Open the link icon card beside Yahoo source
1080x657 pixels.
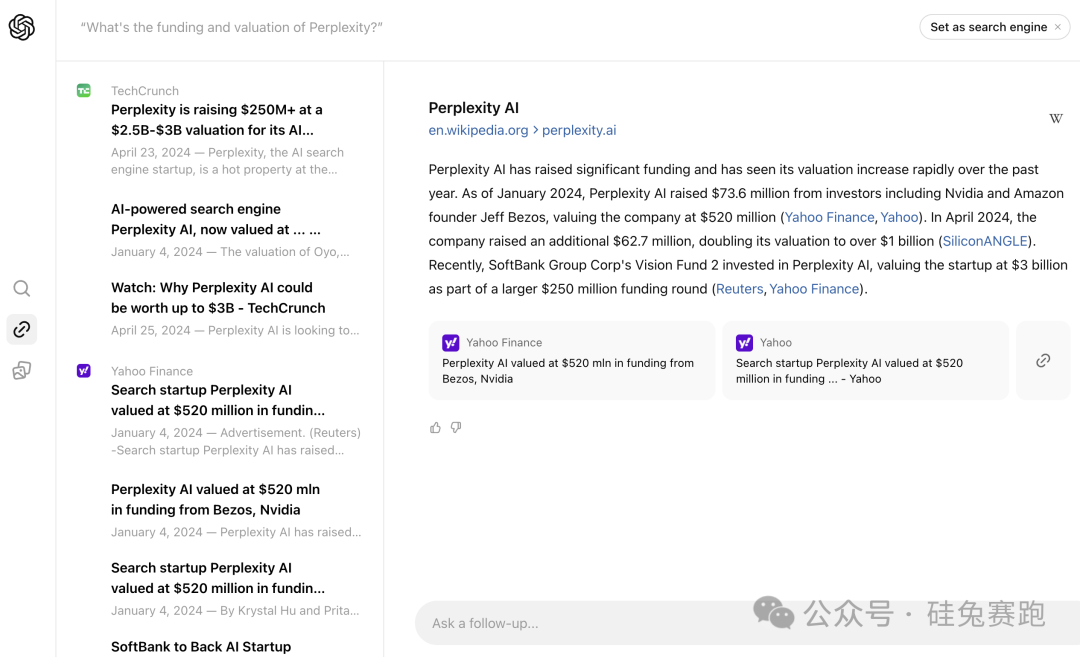[1043, 361]
